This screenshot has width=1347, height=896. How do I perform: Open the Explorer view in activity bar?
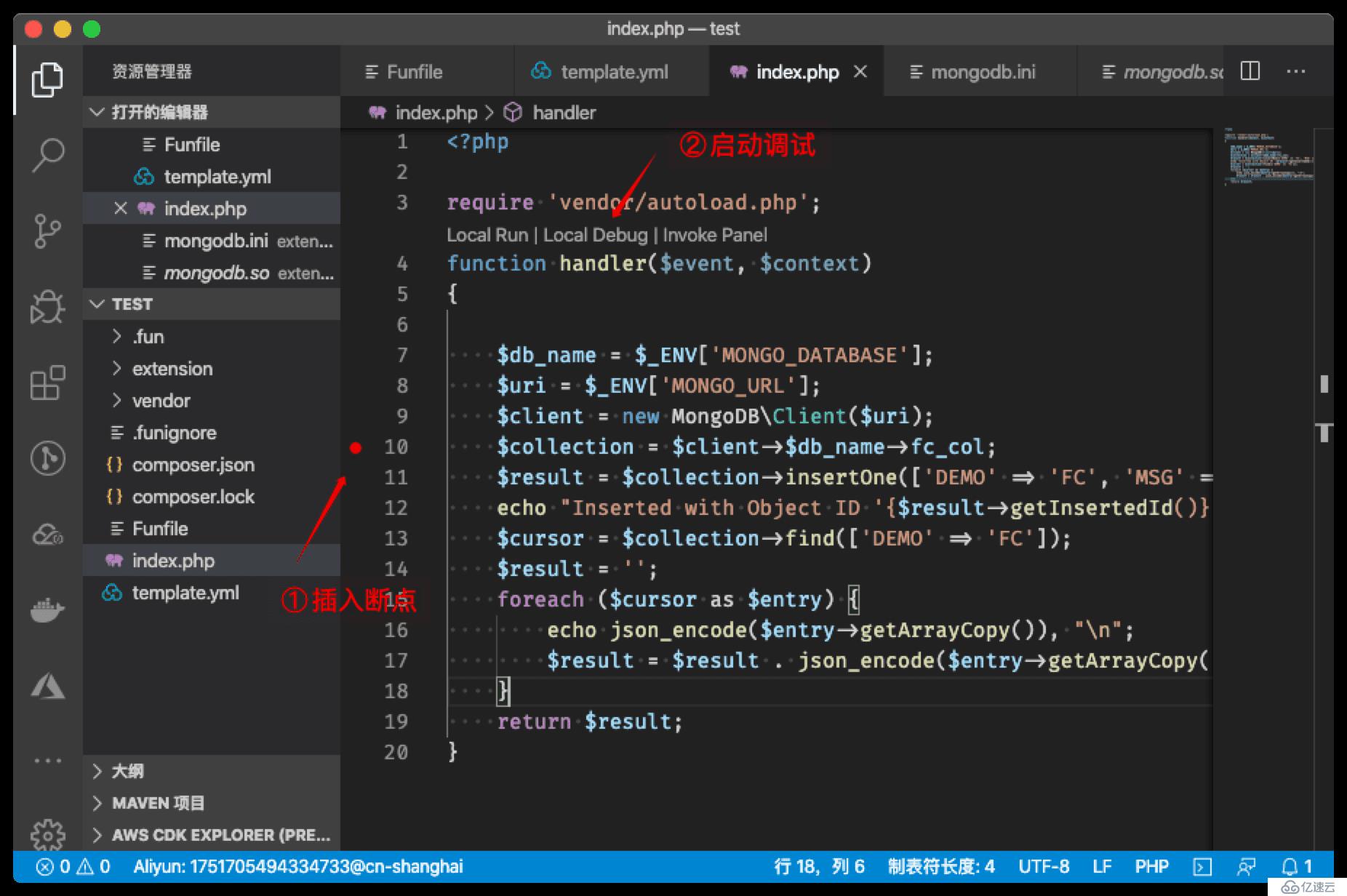(x=47, y=79)
